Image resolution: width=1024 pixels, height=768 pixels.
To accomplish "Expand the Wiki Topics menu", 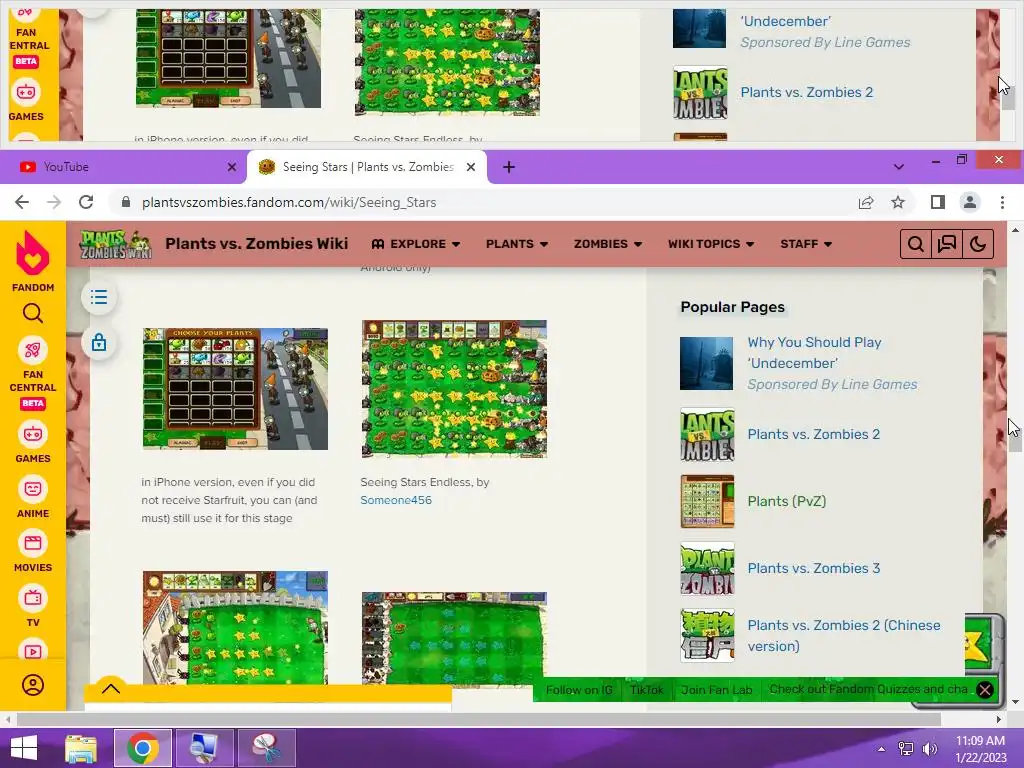I will 711,244.
